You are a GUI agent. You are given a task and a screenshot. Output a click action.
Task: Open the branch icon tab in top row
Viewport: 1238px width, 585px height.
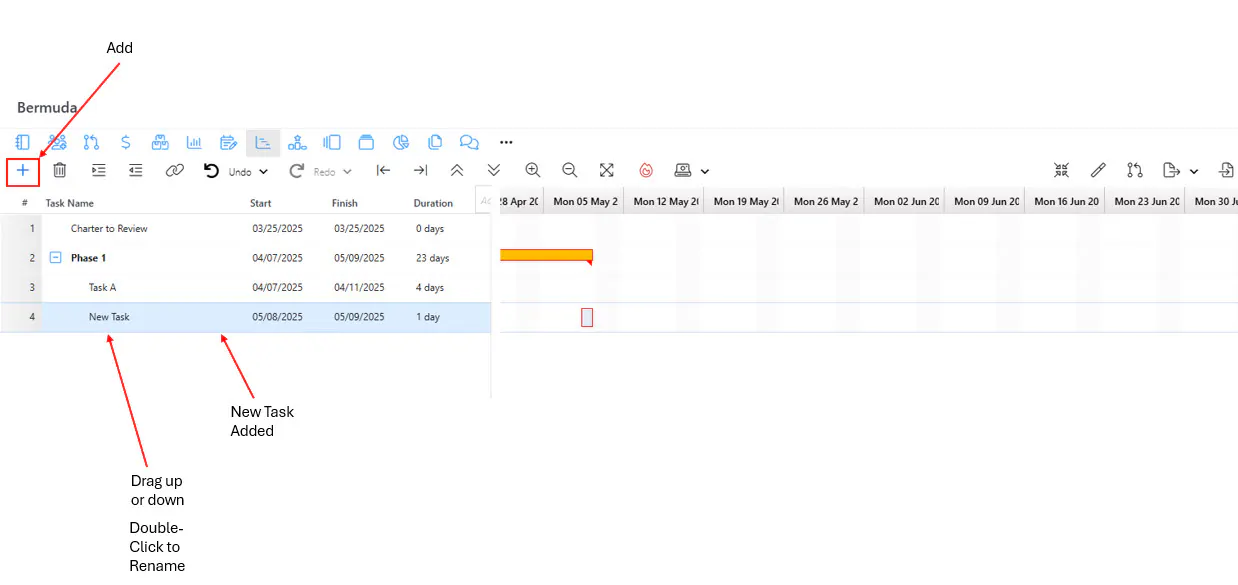pyautogui.click(x=91, y=142)
